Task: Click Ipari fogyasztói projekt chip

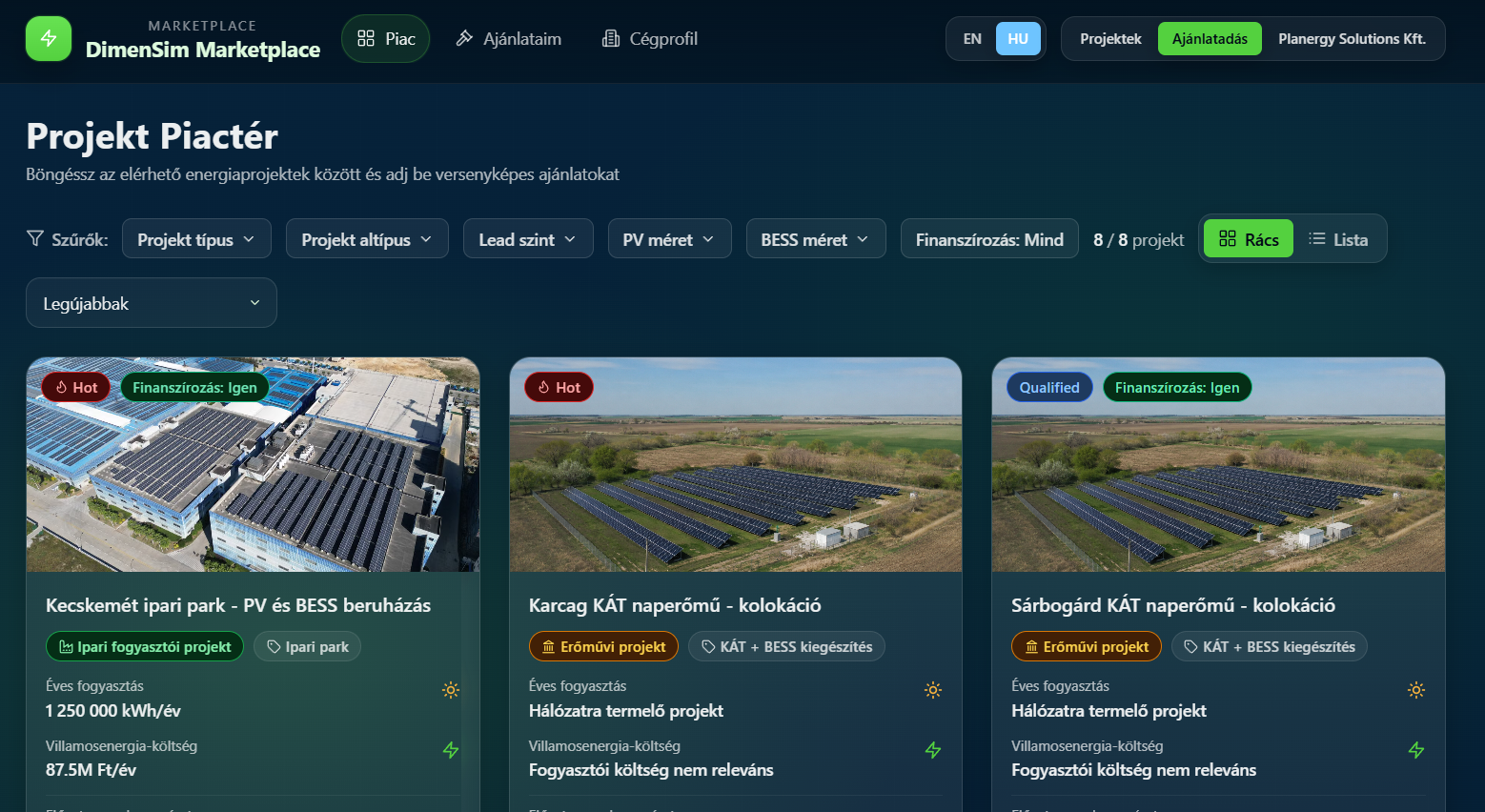Action: 145,646
